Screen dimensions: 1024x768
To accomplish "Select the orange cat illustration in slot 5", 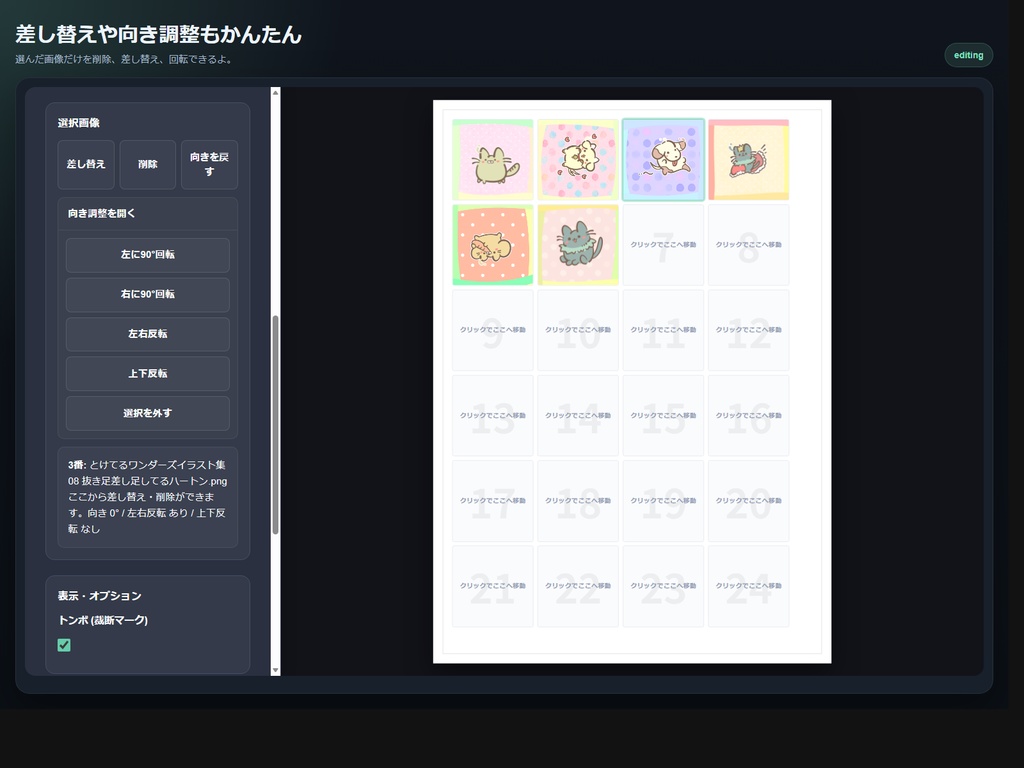I will pyautogui.click(x=493, y=244).
